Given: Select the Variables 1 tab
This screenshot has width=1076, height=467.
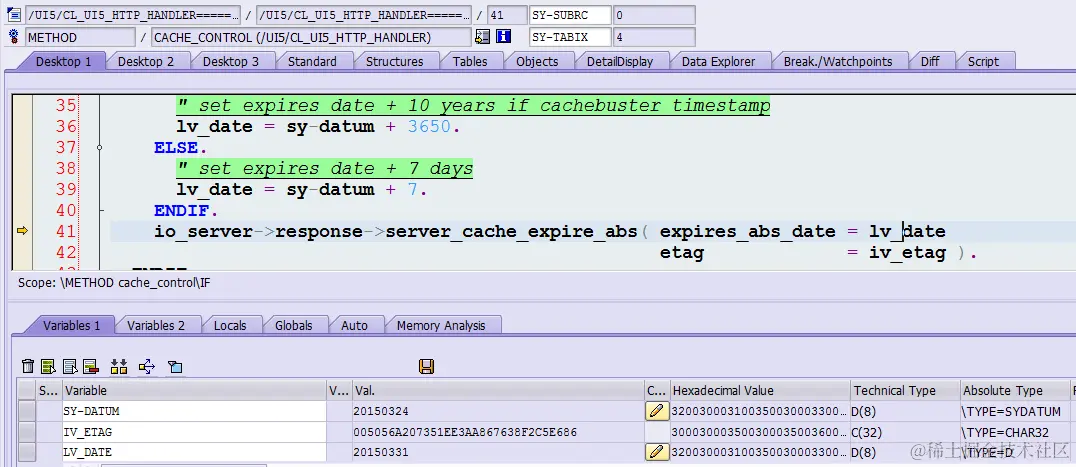Looking at the screenshot, I should pyautogui.click(x=71, y=325).
